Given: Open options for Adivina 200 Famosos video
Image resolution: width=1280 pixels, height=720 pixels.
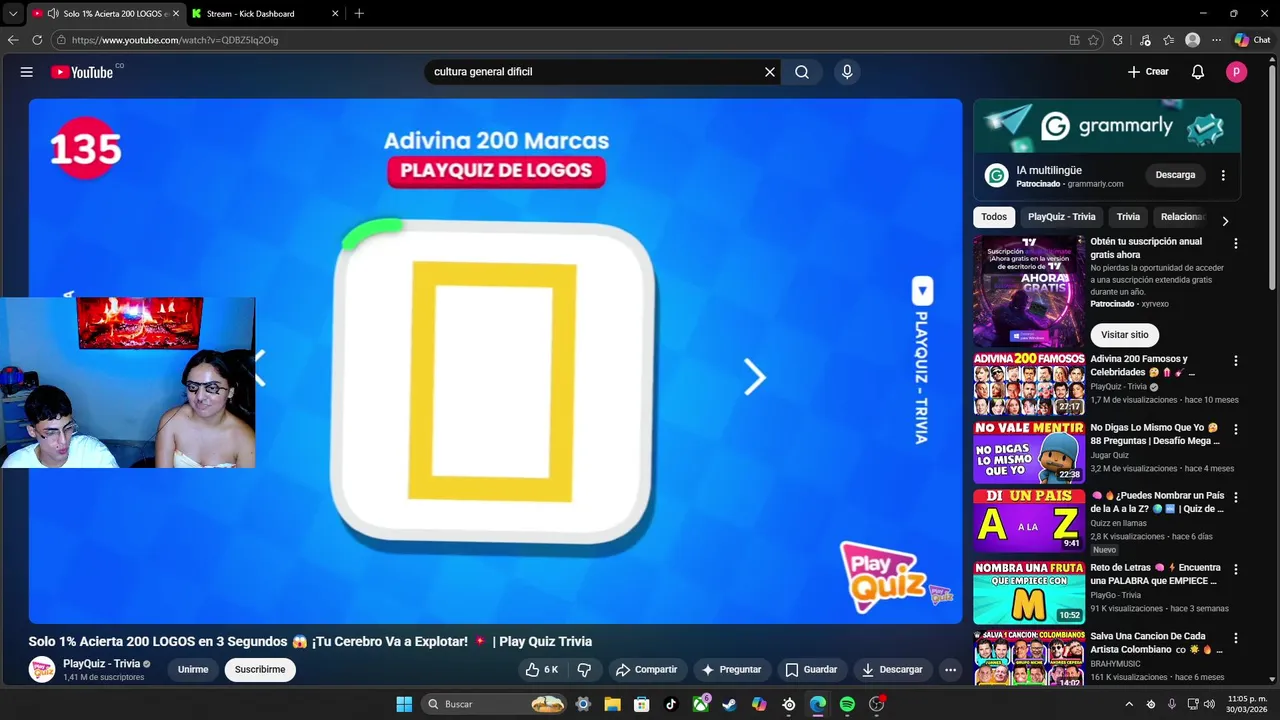Looking at the screenshot, I should tap(1236, 361).
